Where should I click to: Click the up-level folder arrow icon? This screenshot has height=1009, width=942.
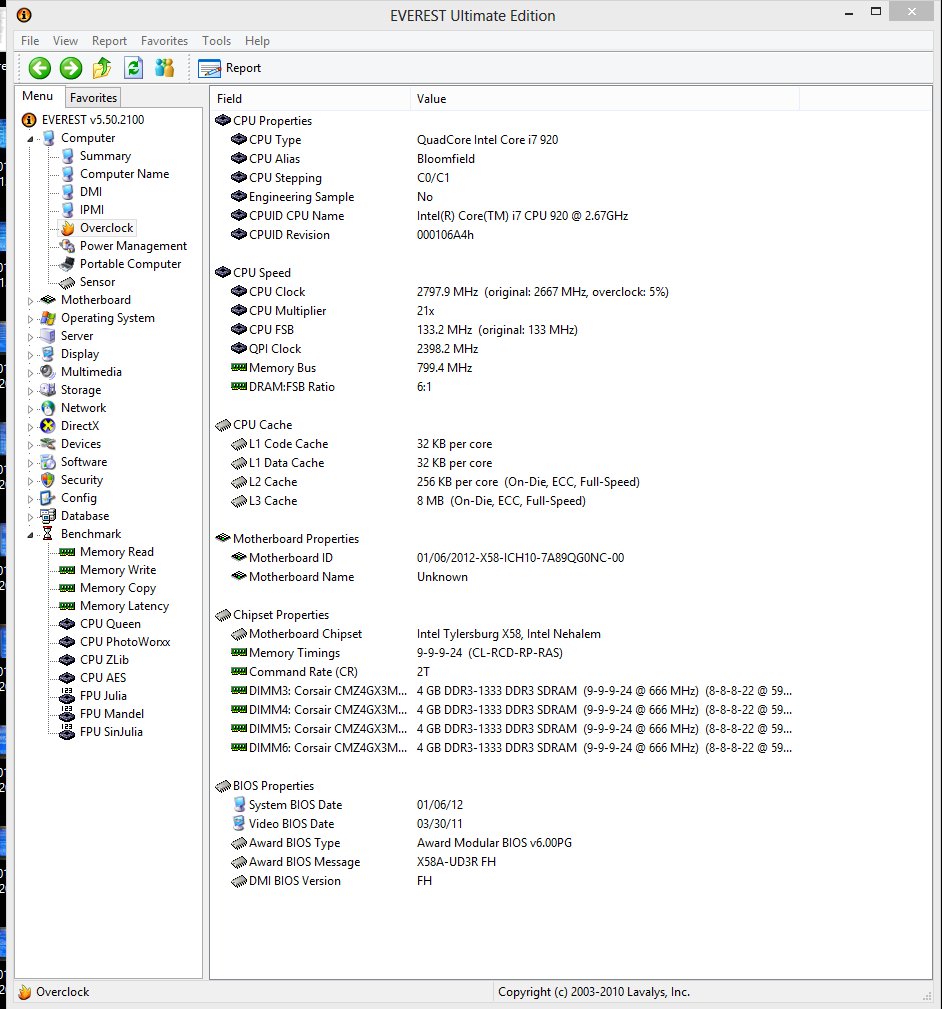tap(102, 68)
